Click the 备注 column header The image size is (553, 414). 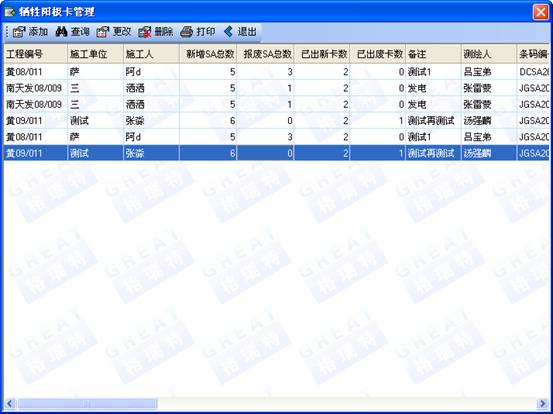[433, 54]
